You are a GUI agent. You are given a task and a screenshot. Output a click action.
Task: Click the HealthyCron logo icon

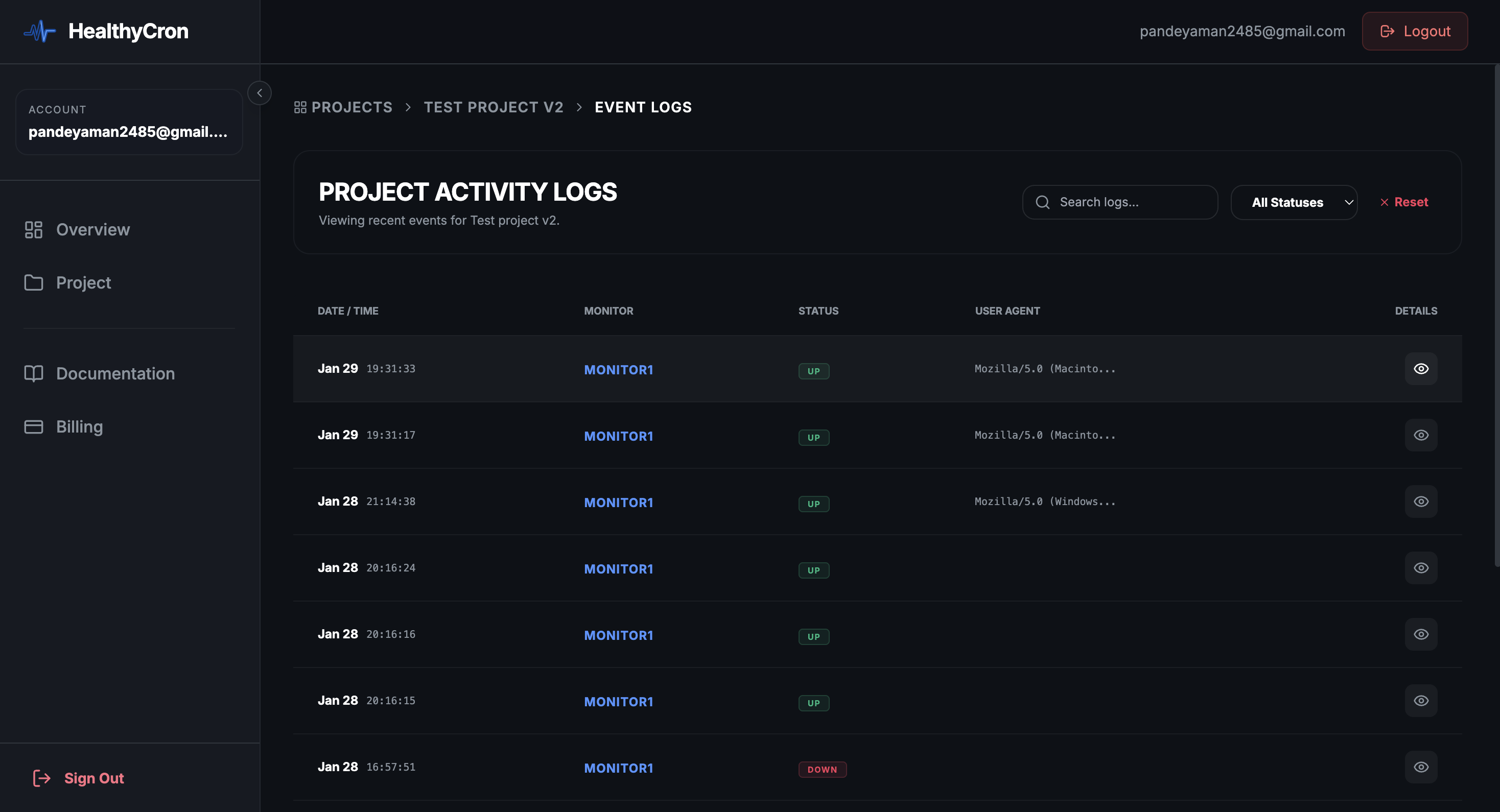coord(38,31)
